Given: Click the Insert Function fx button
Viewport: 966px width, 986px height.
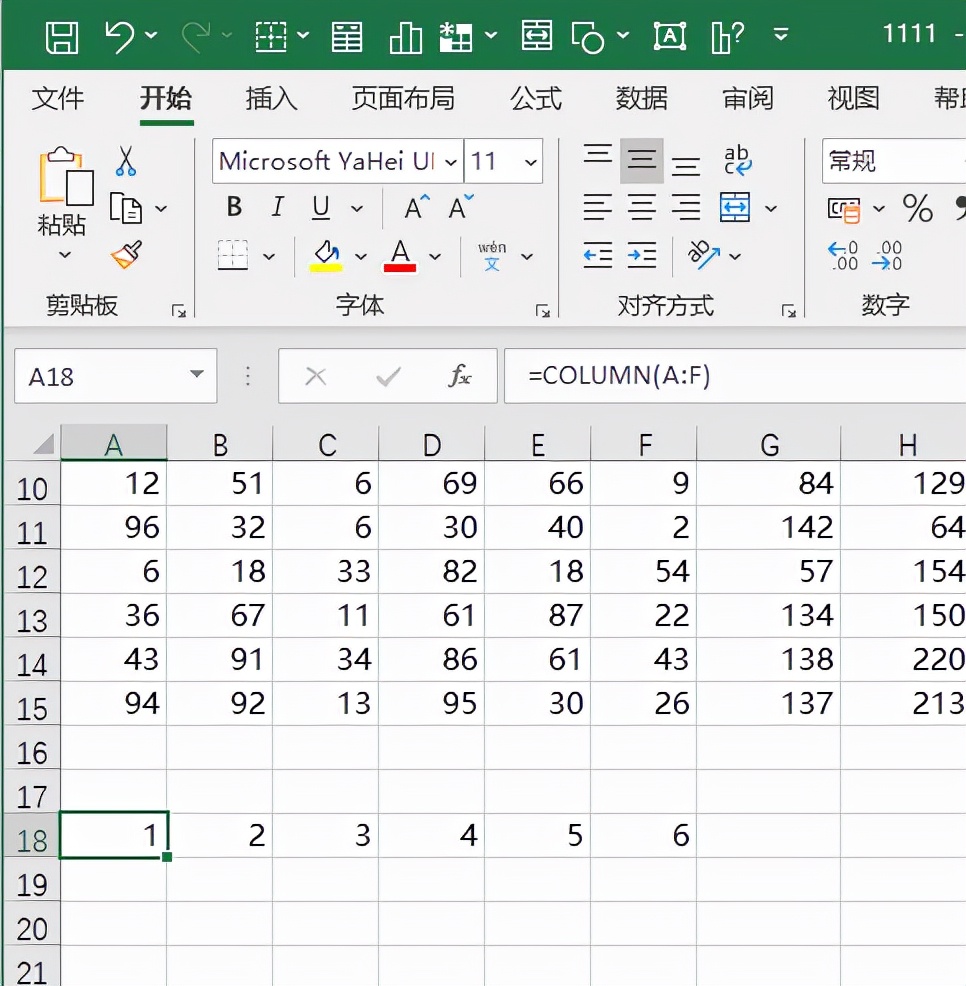Looking at the screenshot, I should [459, 376].
